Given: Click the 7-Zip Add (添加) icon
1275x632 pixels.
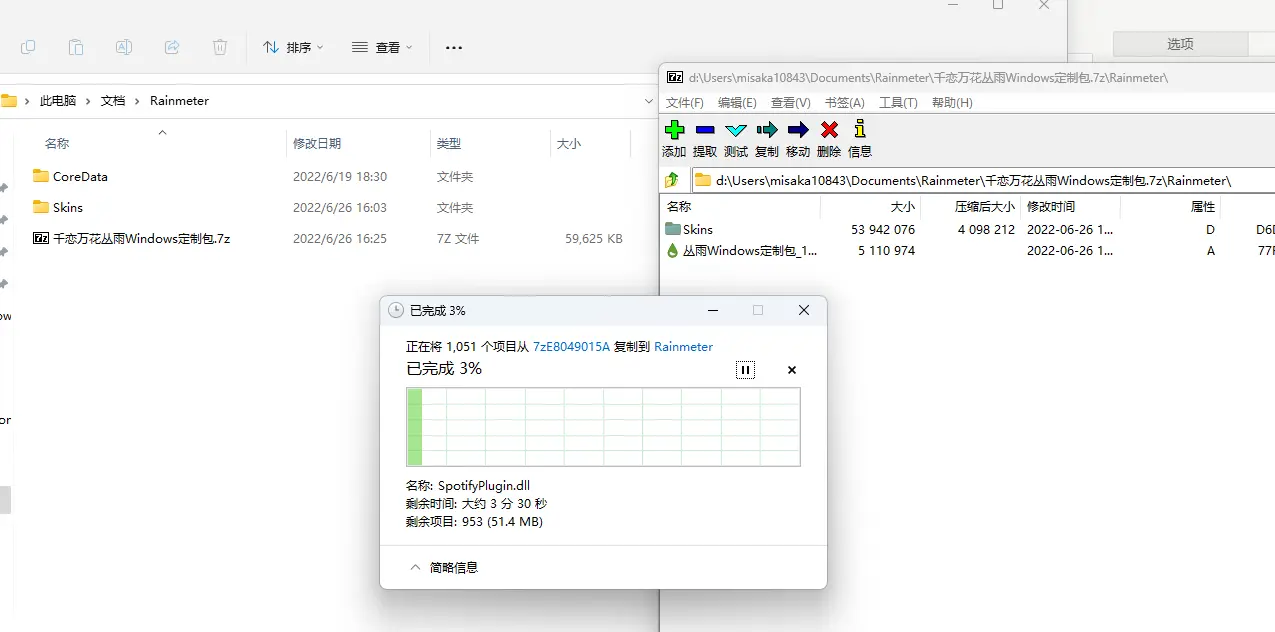Looking at the screenshot, I should (x=674, y=130).
